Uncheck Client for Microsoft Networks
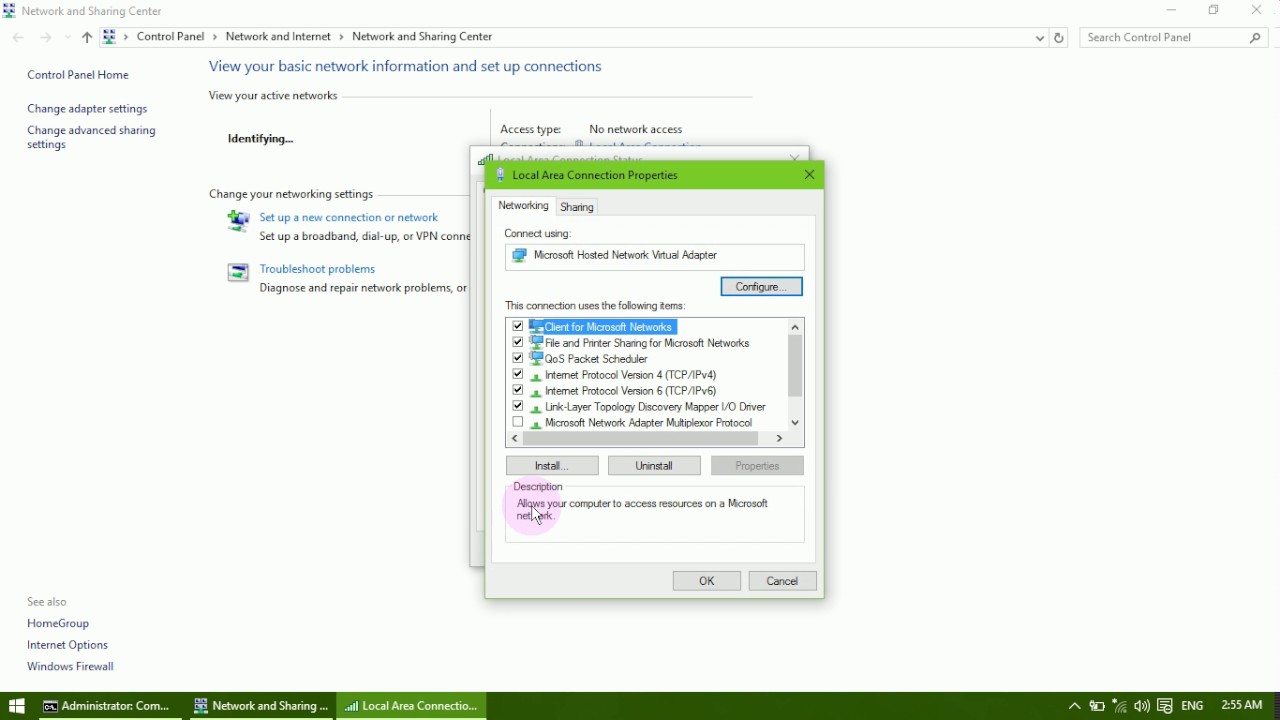Viewport: 1280px width, 720px height. [518, 327]
